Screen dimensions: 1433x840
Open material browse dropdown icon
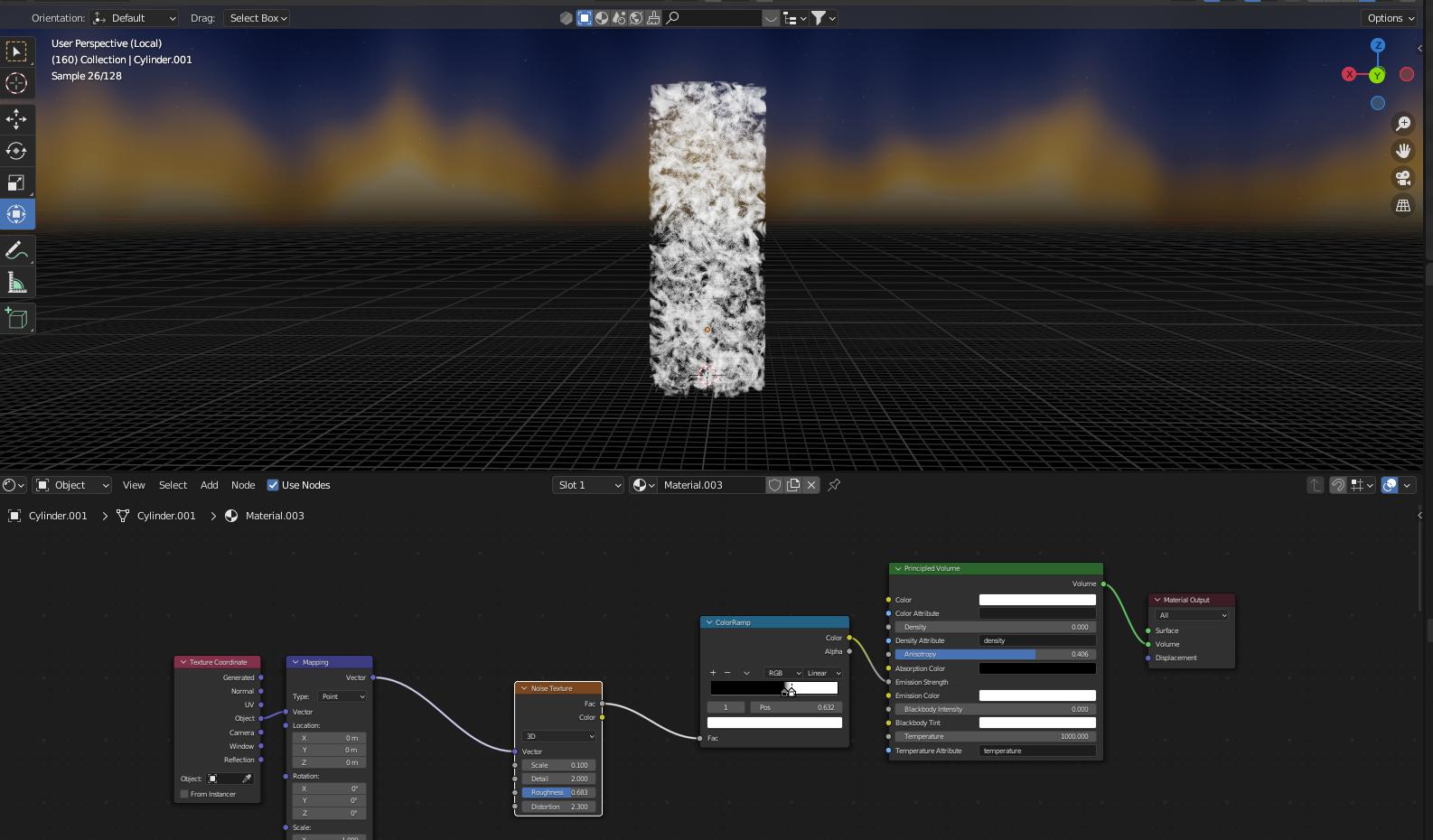(643, 485)
